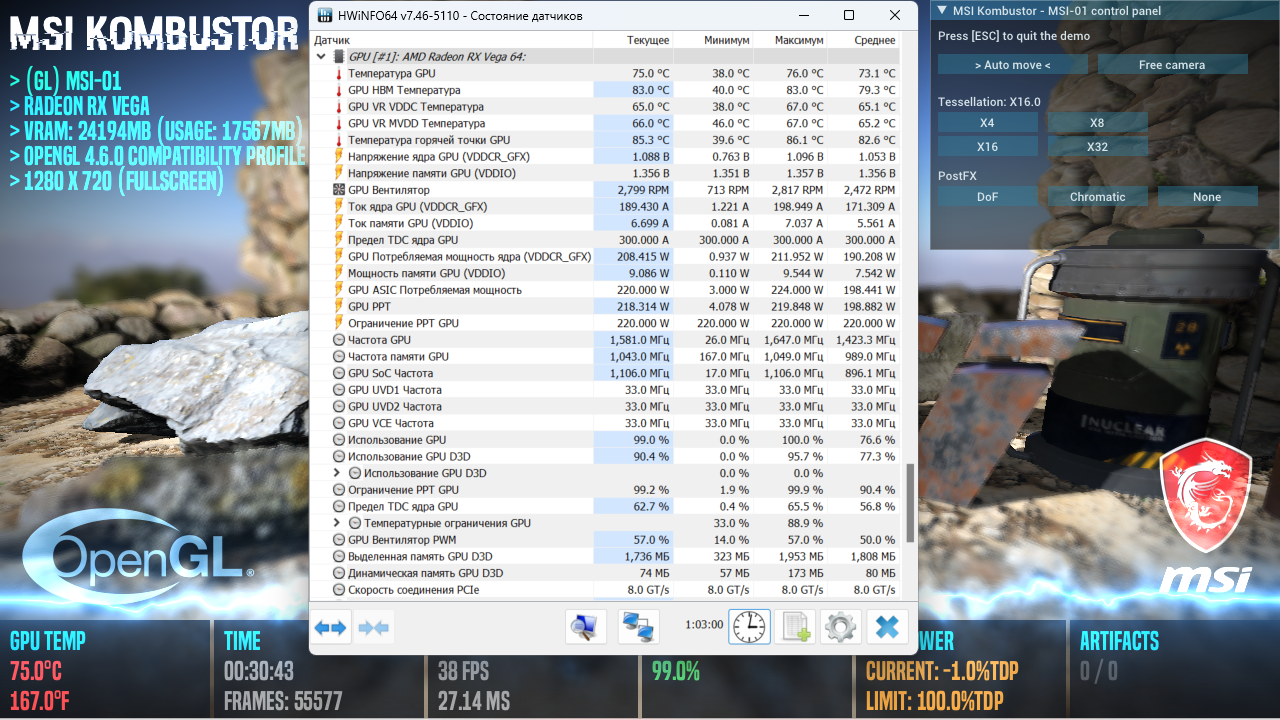
Task: Click average value 1,423.3 МГц GPU frequency
Action: [x=866, y=340]
